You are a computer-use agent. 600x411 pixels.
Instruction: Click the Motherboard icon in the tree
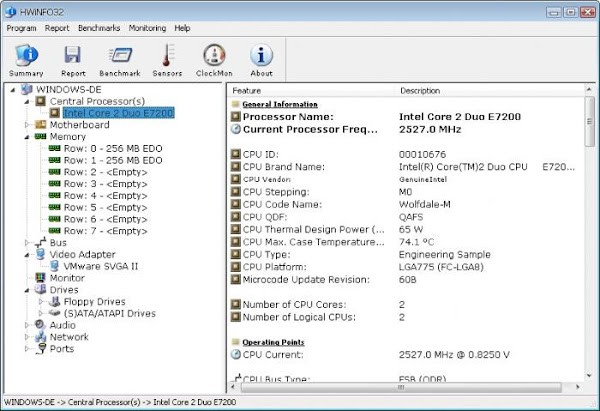coord(40,125)
